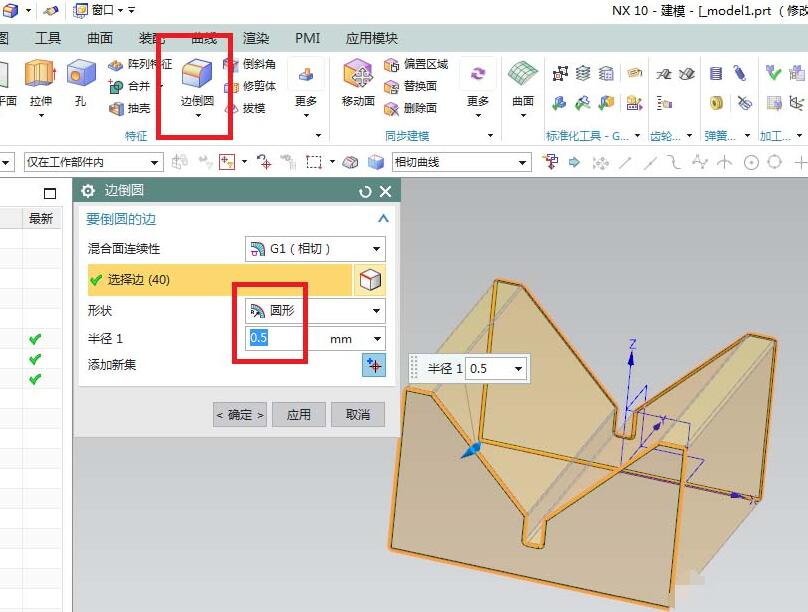Open the onscreen 半径 1 value dropdown

(x=516, y=368)
